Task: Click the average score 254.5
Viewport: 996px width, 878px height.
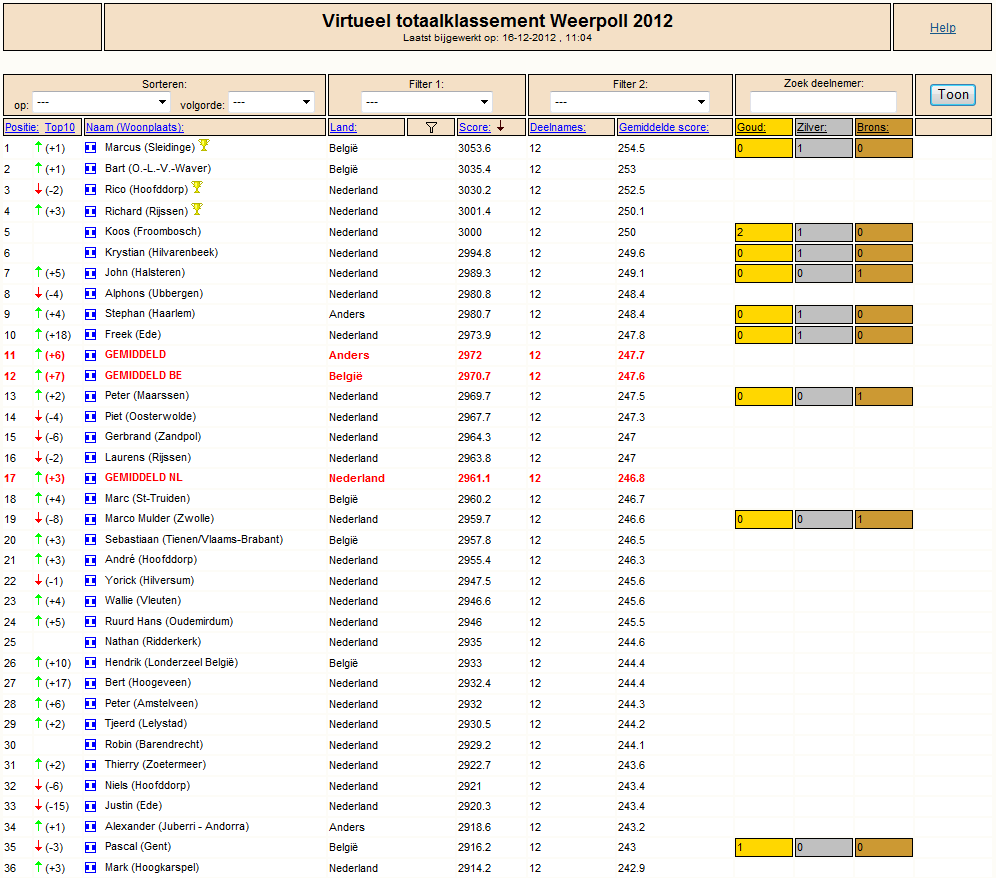Action: (631, 148)
